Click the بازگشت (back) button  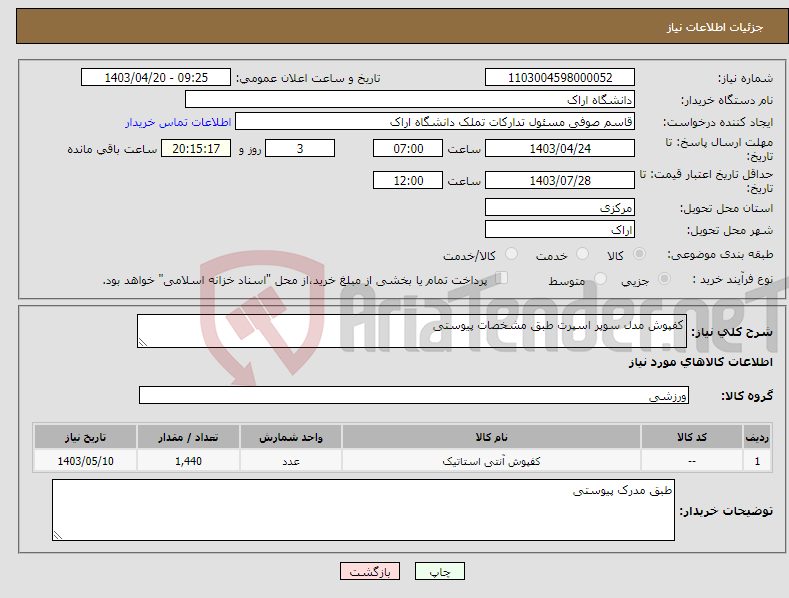coord(370,571)
